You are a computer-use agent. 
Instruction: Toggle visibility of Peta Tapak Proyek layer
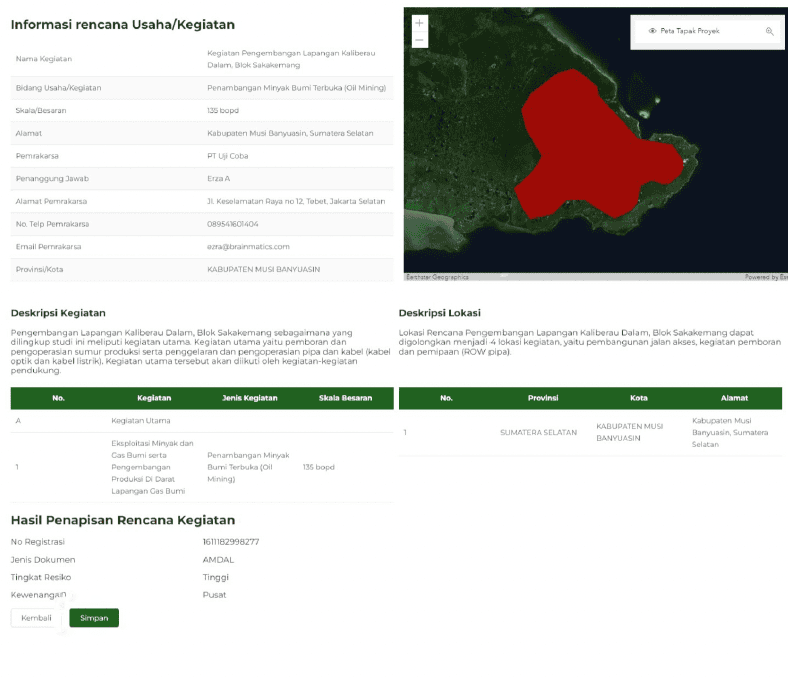(652, 31)
